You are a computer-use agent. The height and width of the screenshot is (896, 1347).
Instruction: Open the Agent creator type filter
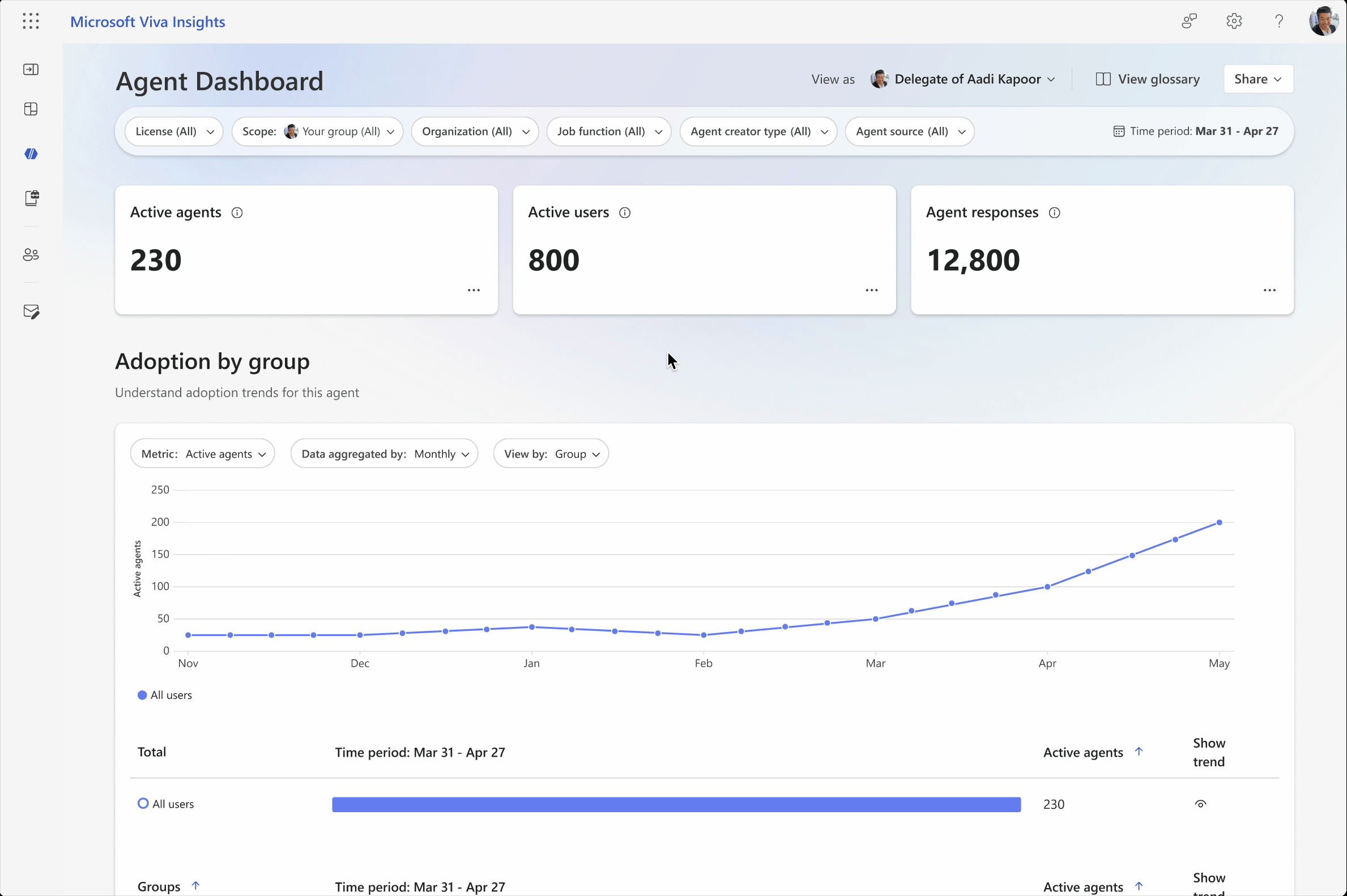click(x=758, y=131)
